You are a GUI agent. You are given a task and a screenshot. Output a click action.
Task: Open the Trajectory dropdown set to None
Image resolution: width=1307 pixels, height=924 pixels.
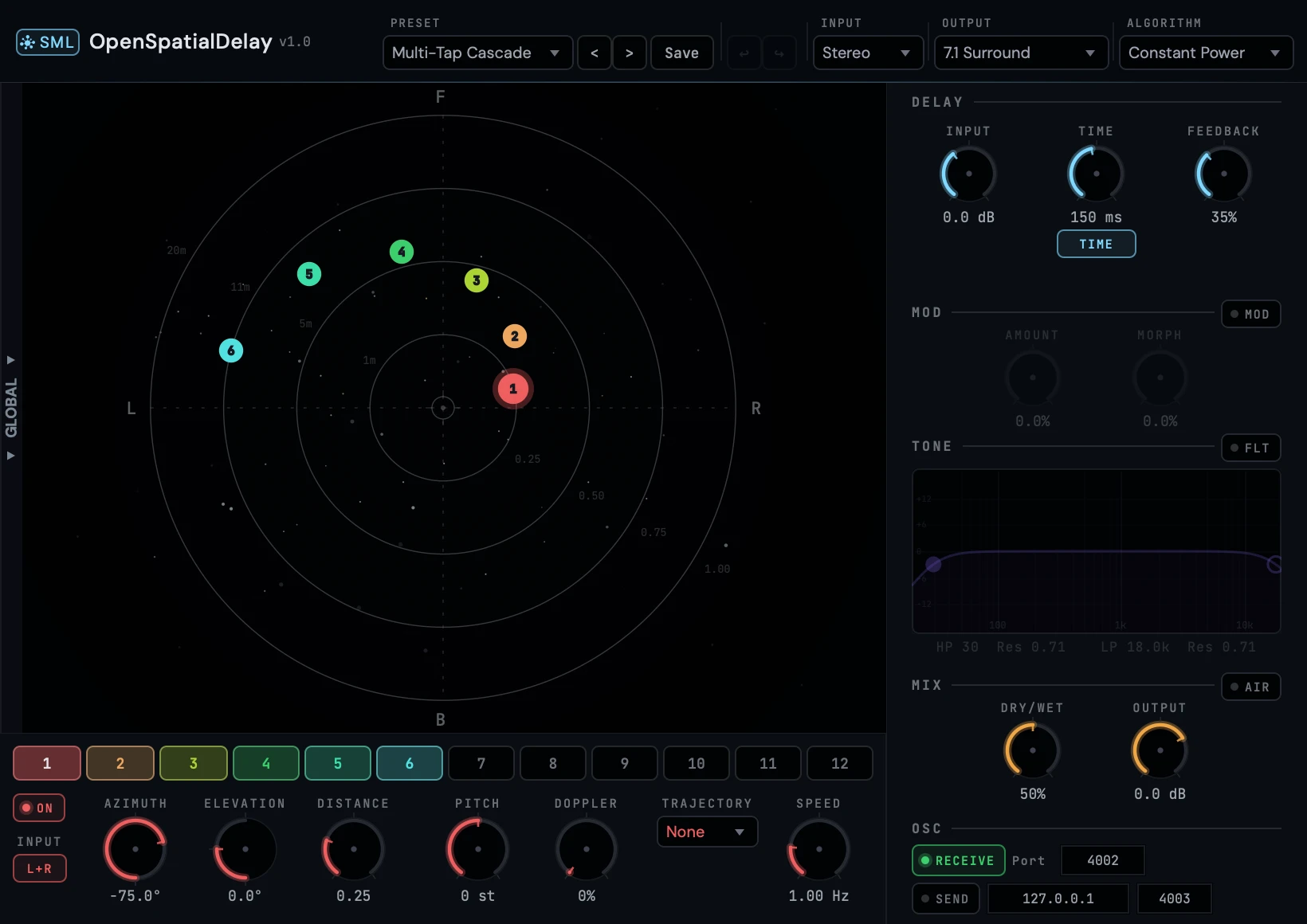point(707,832)
